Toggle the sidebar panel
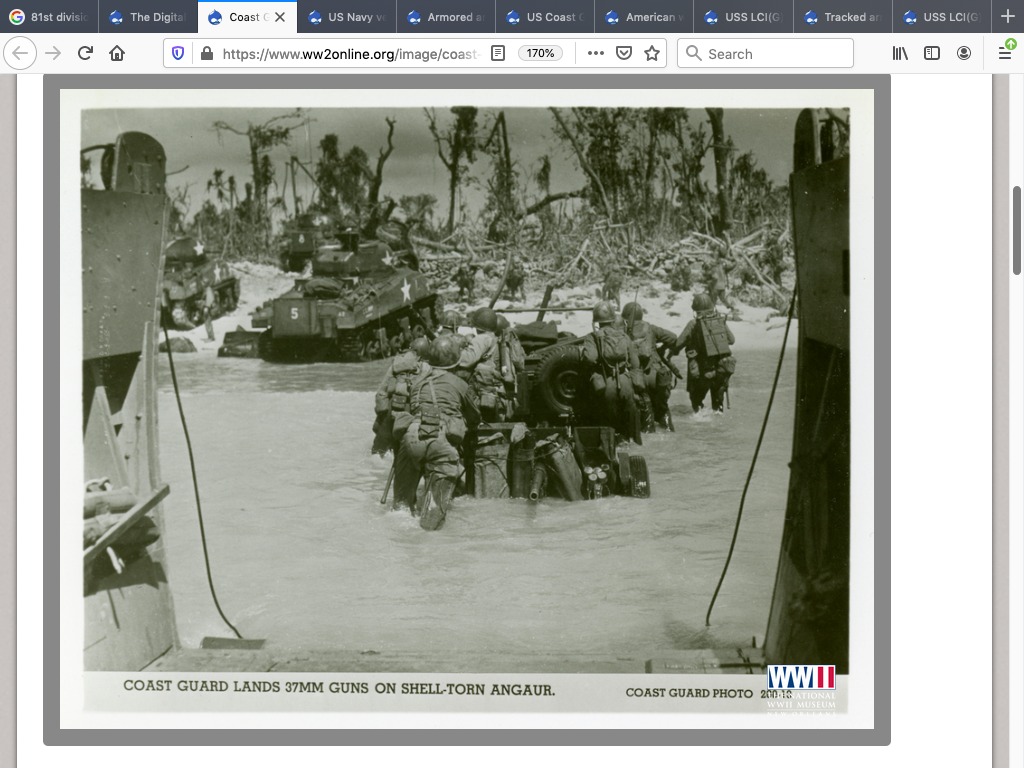This screenshot has width=1024, height=768. (x=932, y=54)
